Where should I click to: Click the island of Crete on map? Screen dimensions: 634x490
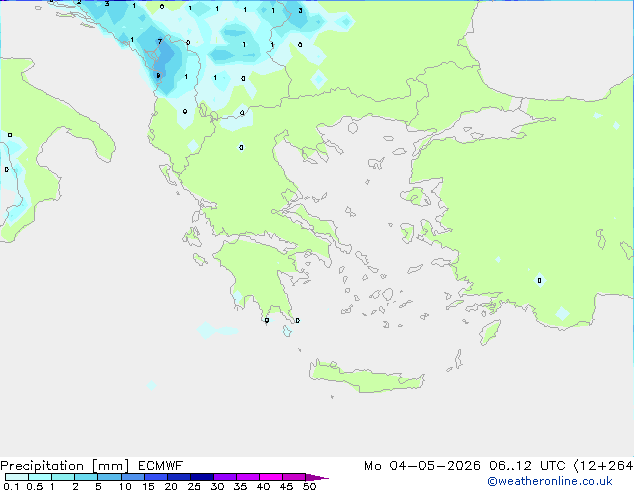366,377
